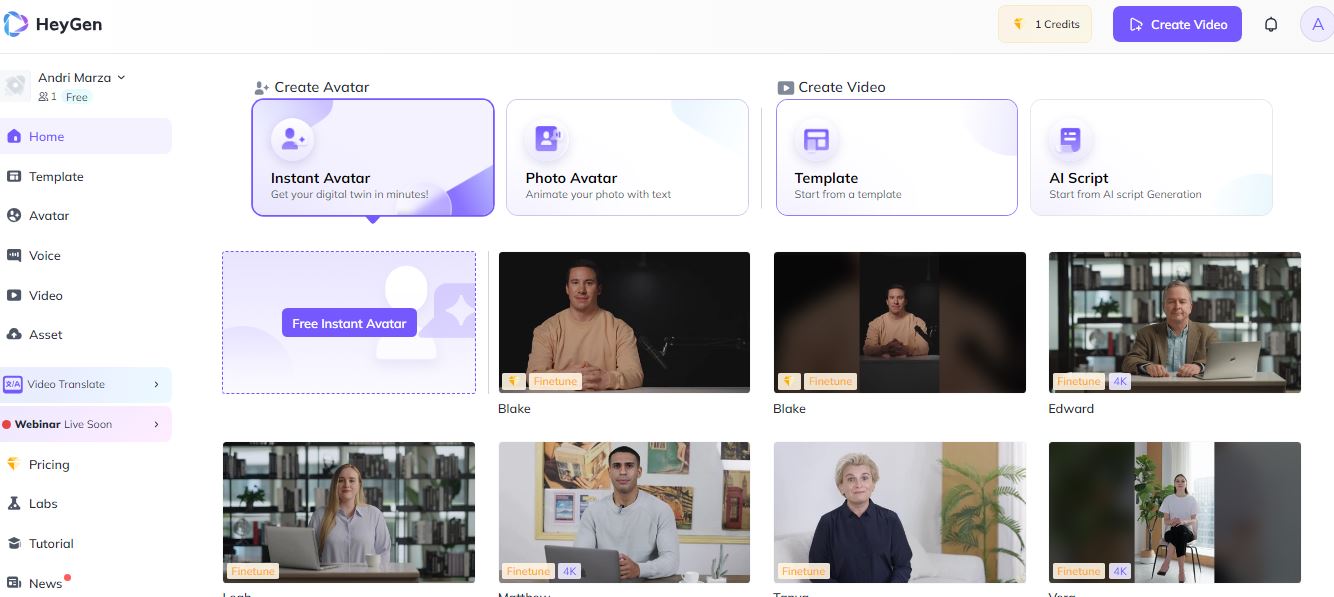This screenshot has height=597, width=1334.
Task: Open the notifications bell
Action: [x=1271, y=25]
